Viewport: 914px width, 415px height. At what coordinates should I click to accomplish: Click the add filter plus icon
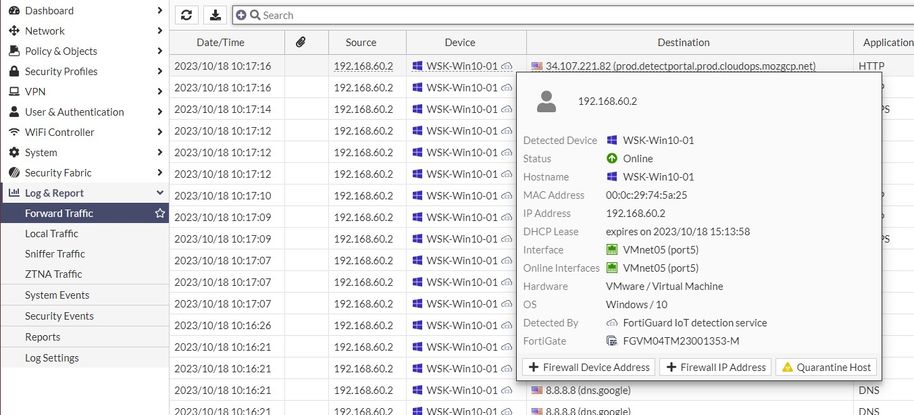pyautogui.click(x=240, y=15)
